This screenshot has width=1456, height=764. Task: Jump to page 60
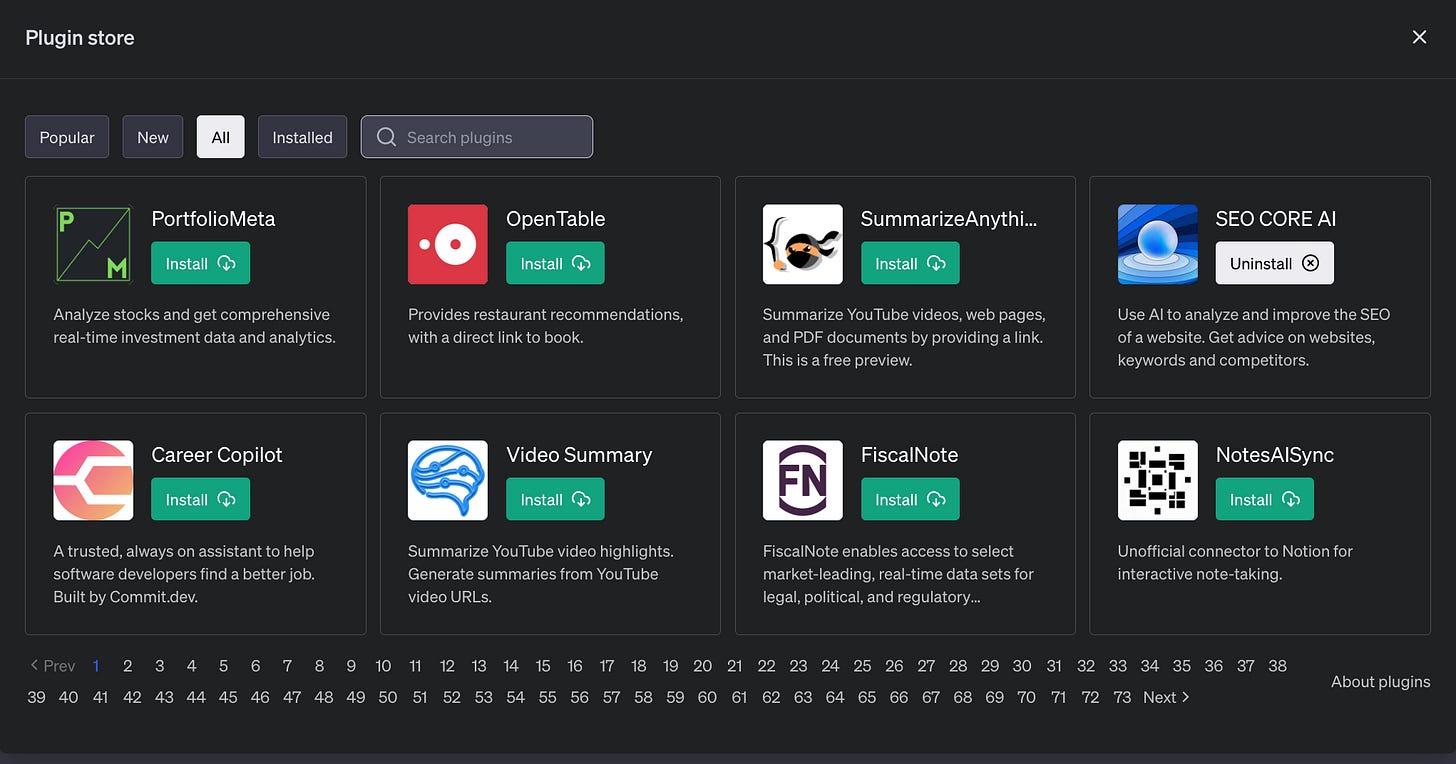point(707,697)
